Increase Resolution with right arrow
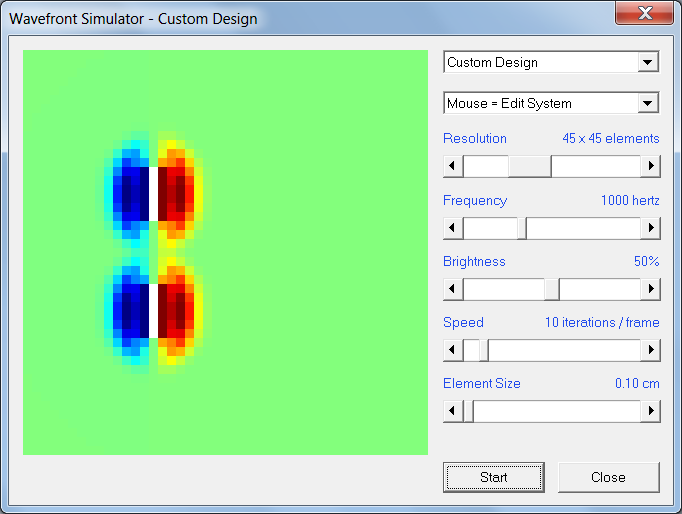The image size is (682, 514). pos(651,166)
